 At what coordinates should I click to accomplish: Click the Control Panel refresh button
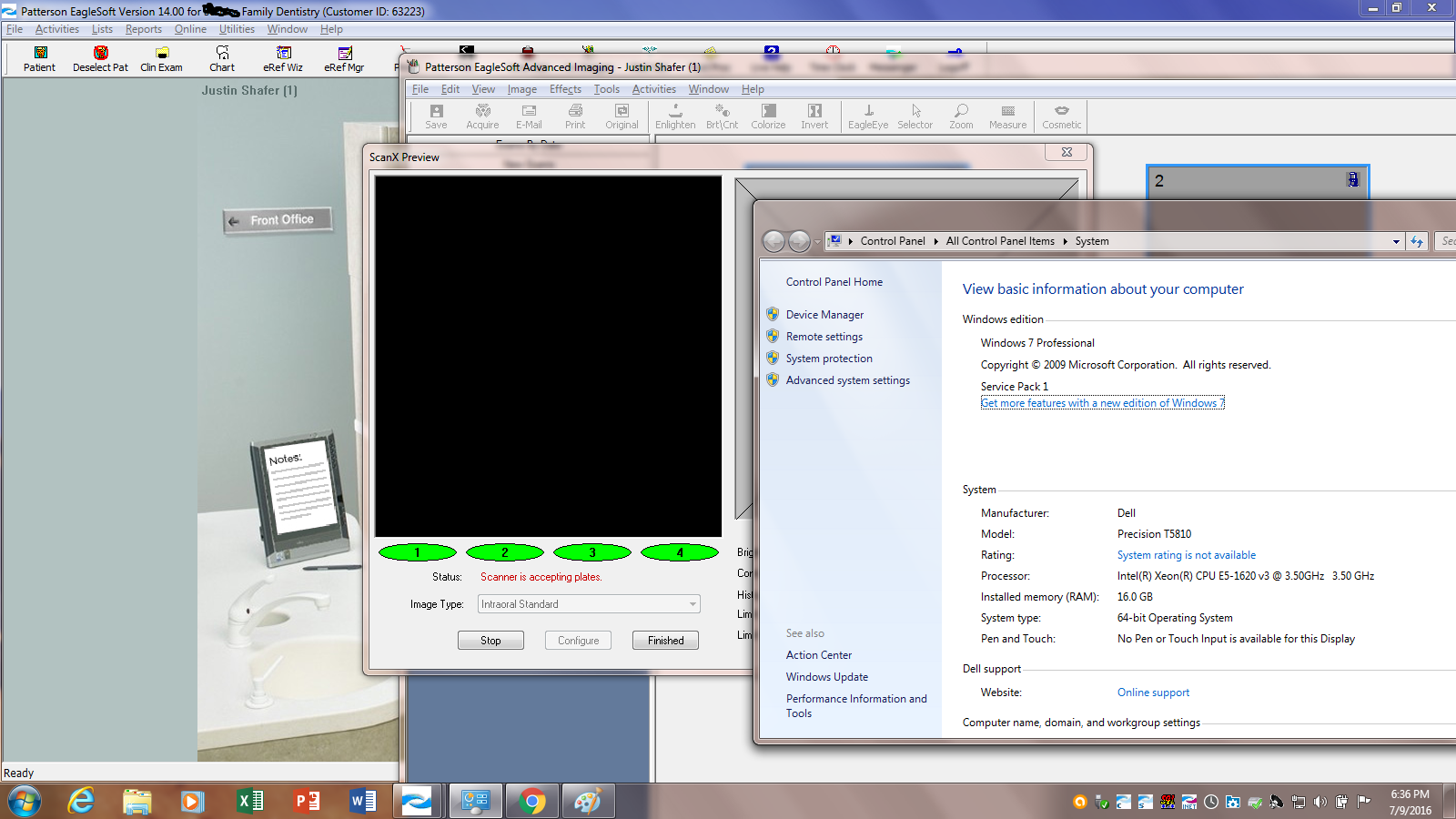1417,241
